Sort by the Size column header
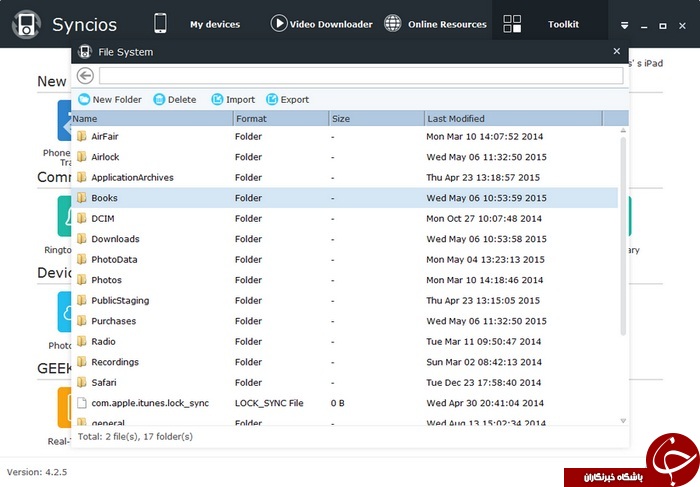This screenshot has height=487, width=700. [x=376, y=119]
